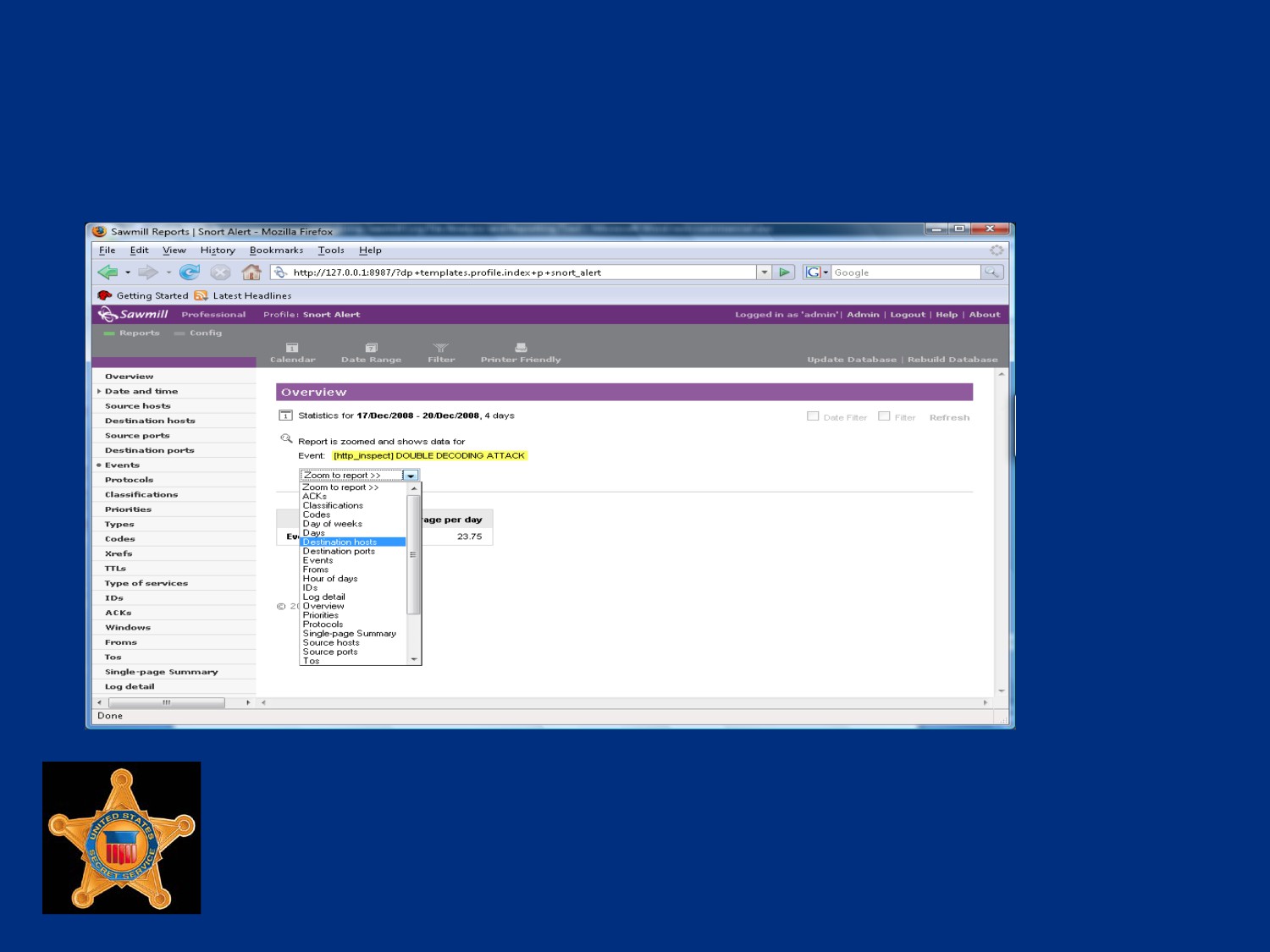
Task: Click the Firefox activity throbber icon
Action: pyautogui.click(x=997, y=250)
